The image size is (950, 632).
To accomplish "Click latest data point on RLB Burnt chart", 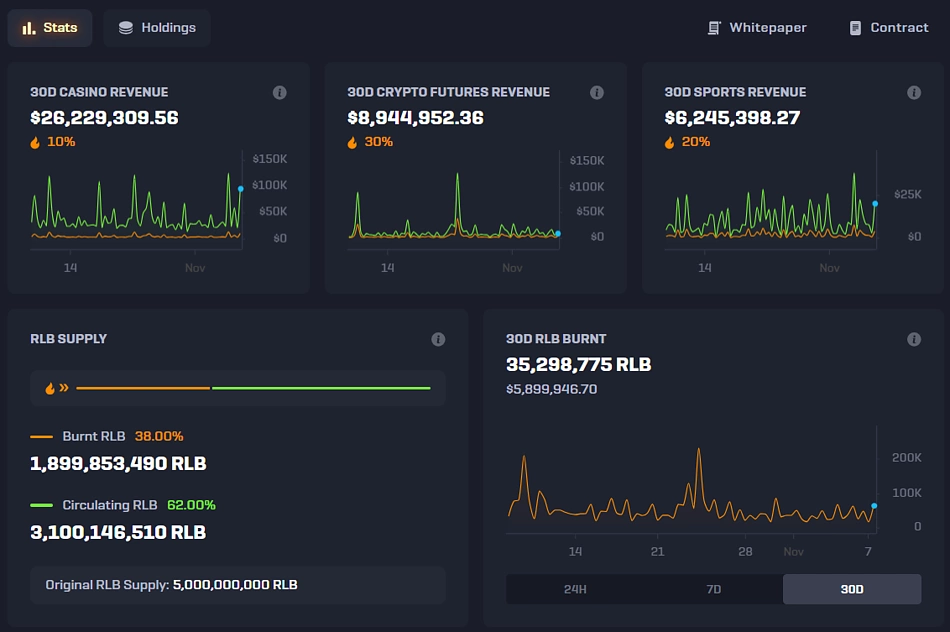I will tap(874, 506).
